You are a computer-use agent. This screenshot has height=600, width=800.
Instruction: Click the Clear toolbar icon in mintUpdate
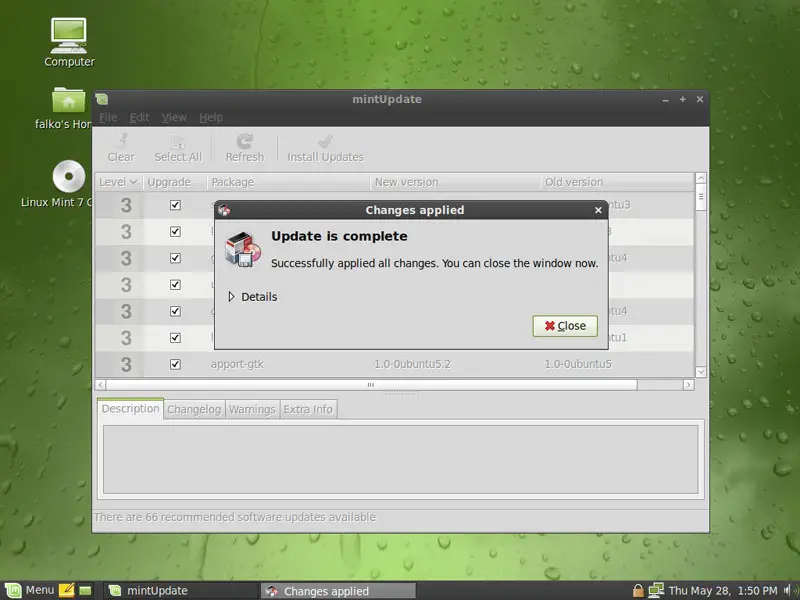121,148
